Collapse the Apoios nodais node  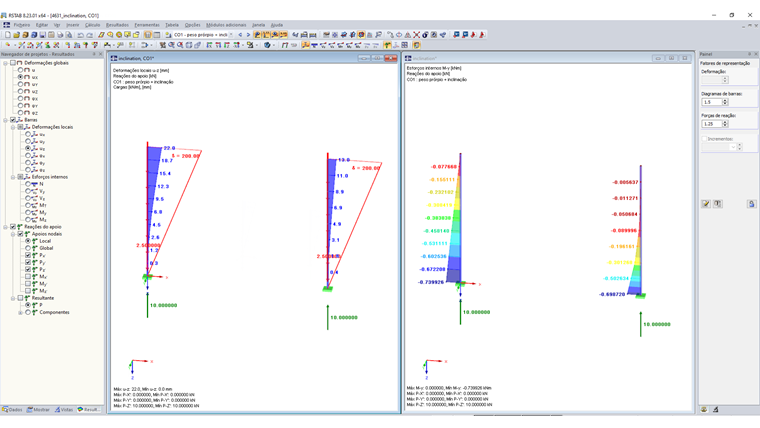[x=13, y=234]
